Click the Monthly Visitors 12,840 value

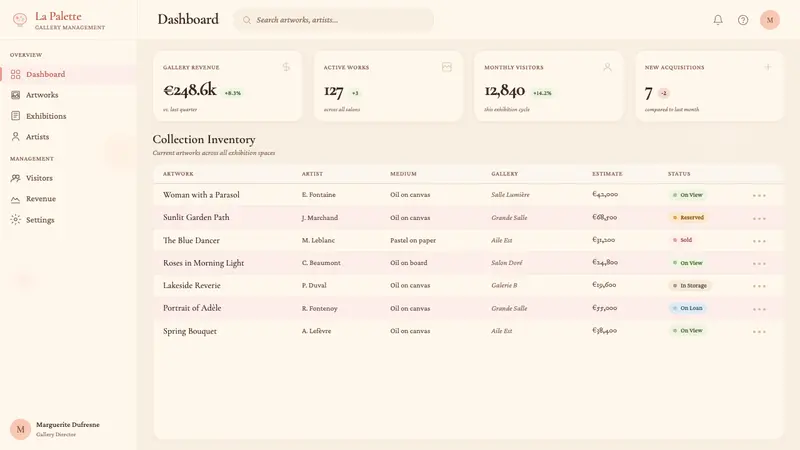coord(505,91)
